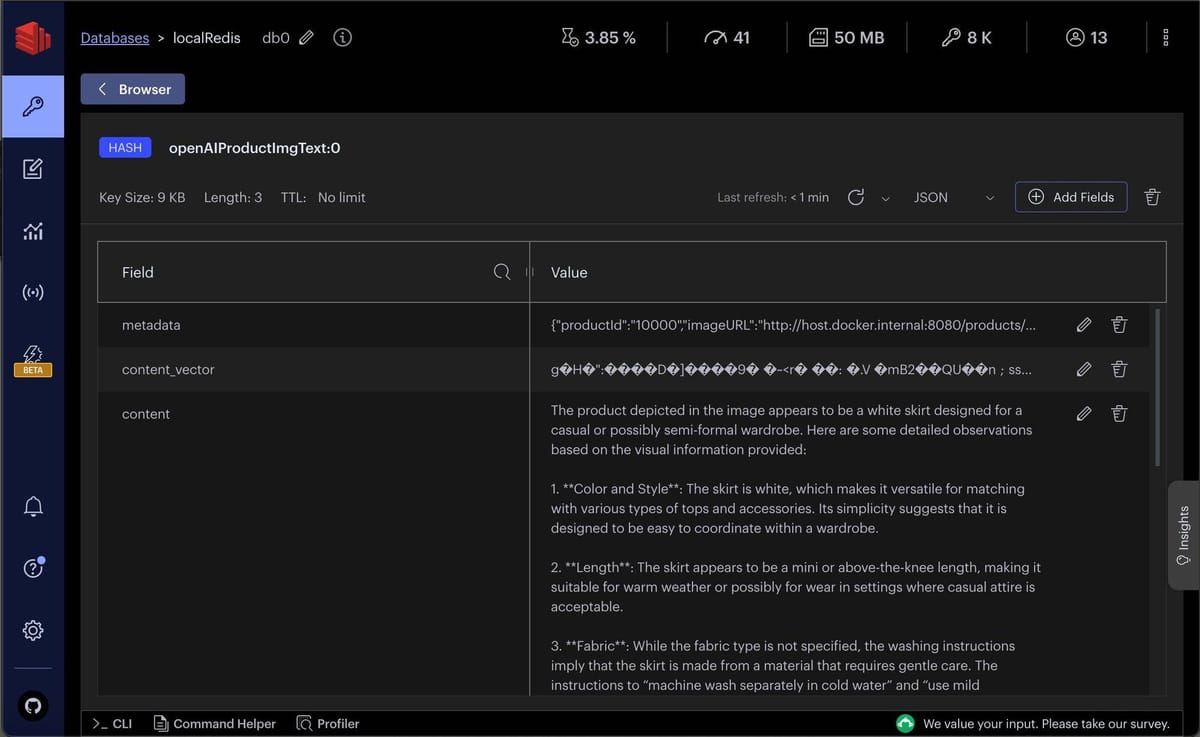This screenshot has width=1200, height=737.
Task: Open the Analysis Tools sidebar icon
Action: tap(32, 231)
